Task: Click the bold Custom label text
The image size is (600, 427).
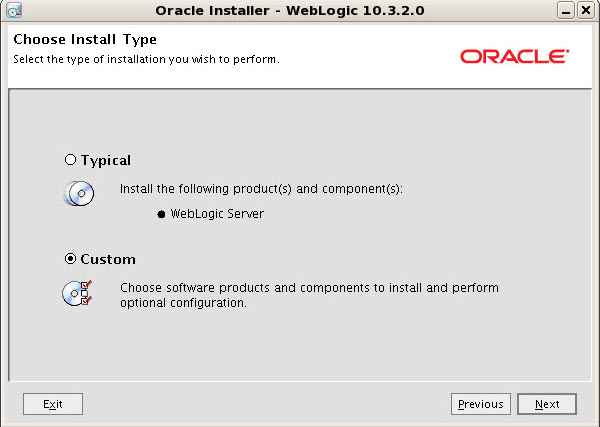Action: point(108,259)
